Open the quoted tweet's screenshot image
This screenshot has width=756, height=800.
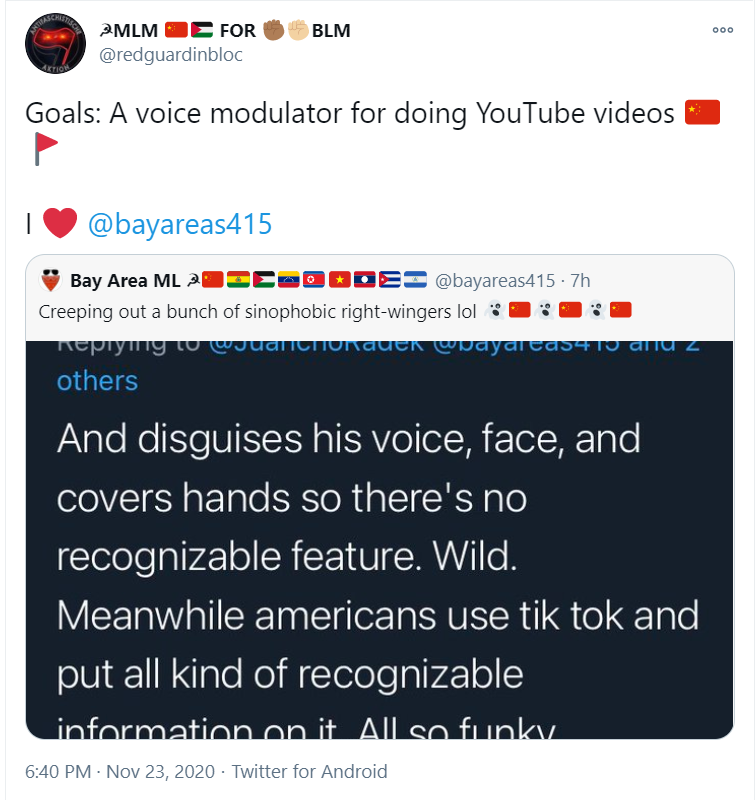[380, 540]
